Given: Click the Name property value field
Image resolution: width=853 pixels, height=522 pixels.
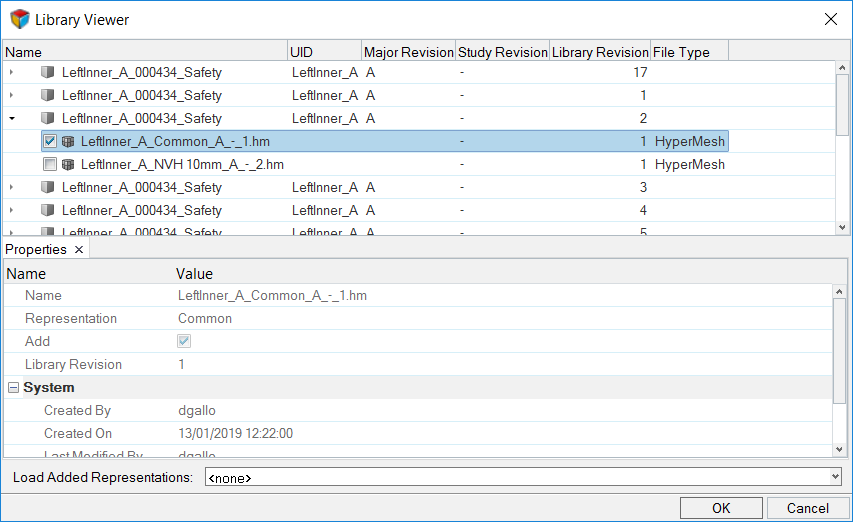Looking at the screenshot, I should pos(272,295).
